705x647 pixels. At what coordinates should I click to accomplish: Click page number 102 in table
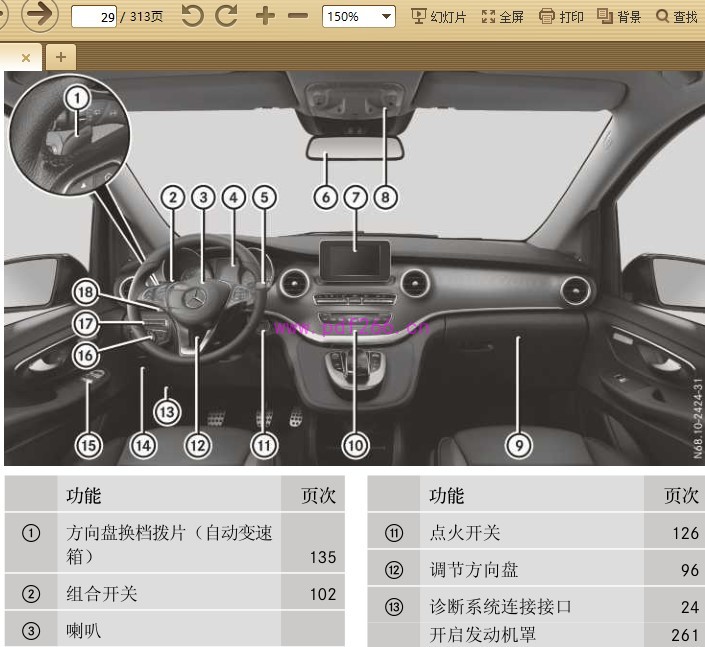tap(323, 594)
